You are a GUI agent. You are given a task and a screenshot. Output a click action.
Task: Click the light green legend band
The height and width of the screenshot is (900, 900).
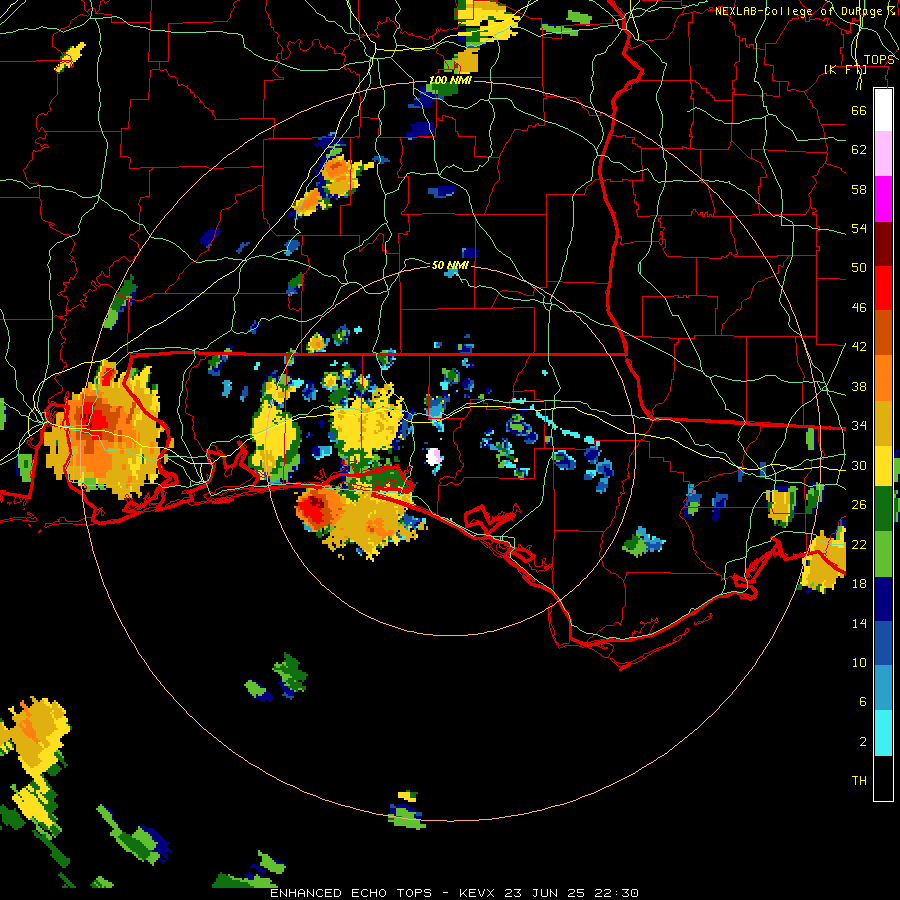coord(883,553)
